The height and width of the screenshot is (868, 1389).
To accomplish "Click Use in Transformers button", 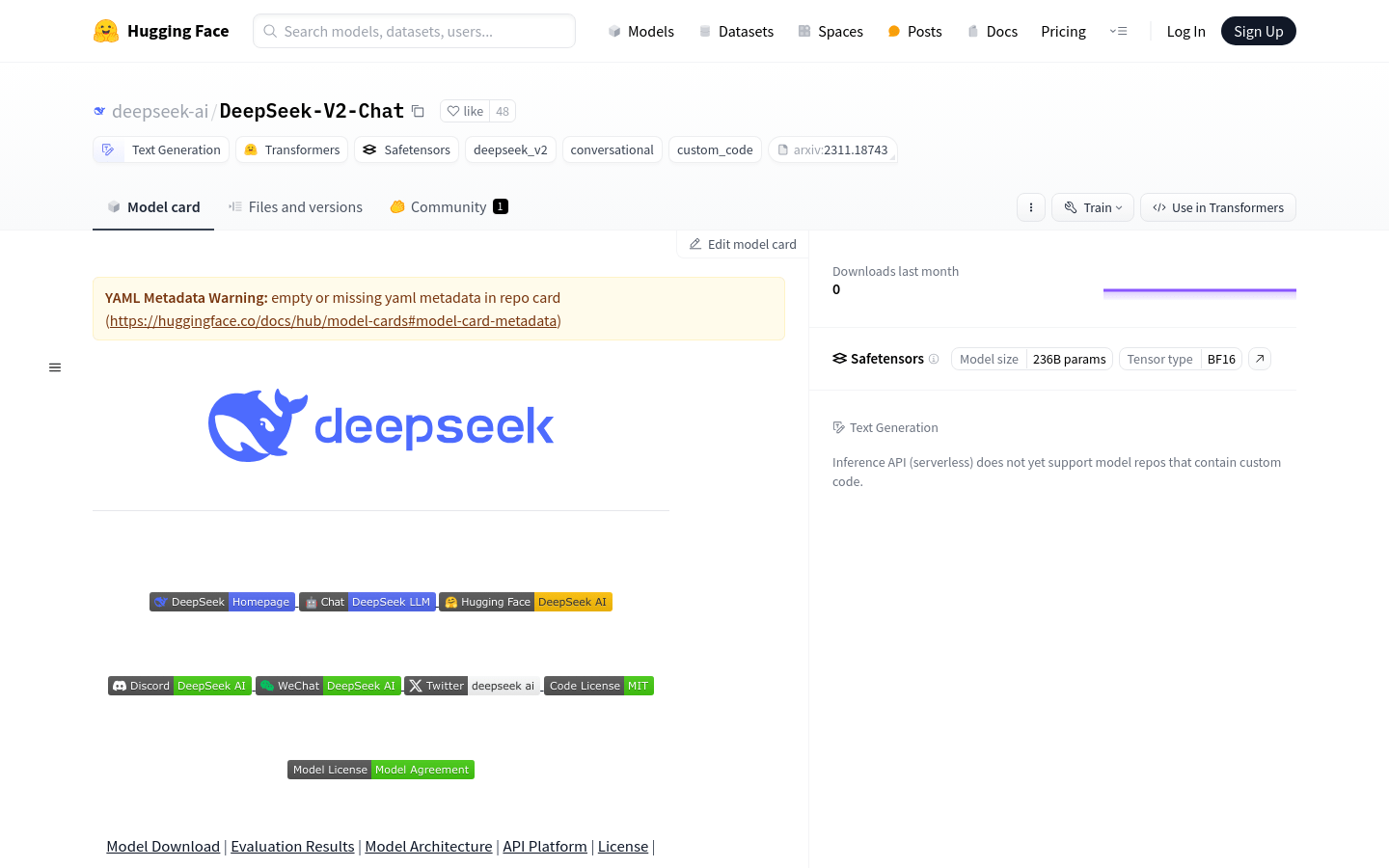I will [x=1218, y=207].
